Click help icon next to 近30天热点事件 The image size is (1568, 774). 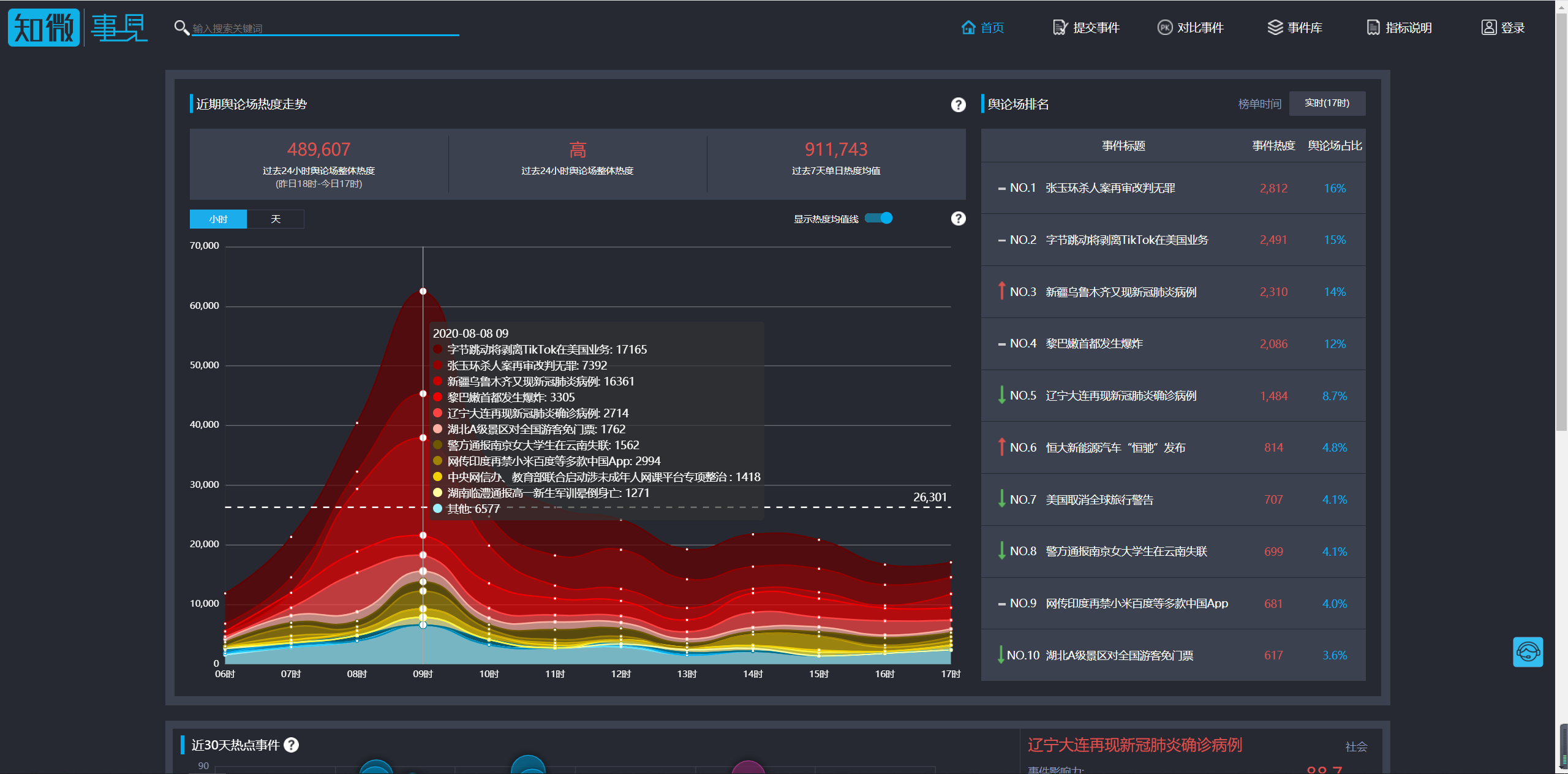(292, 745)
